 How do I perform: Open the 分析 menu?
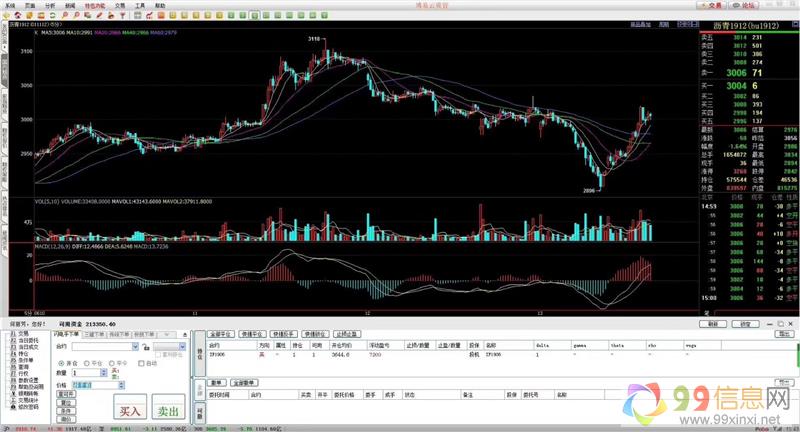tap(51, 5)
